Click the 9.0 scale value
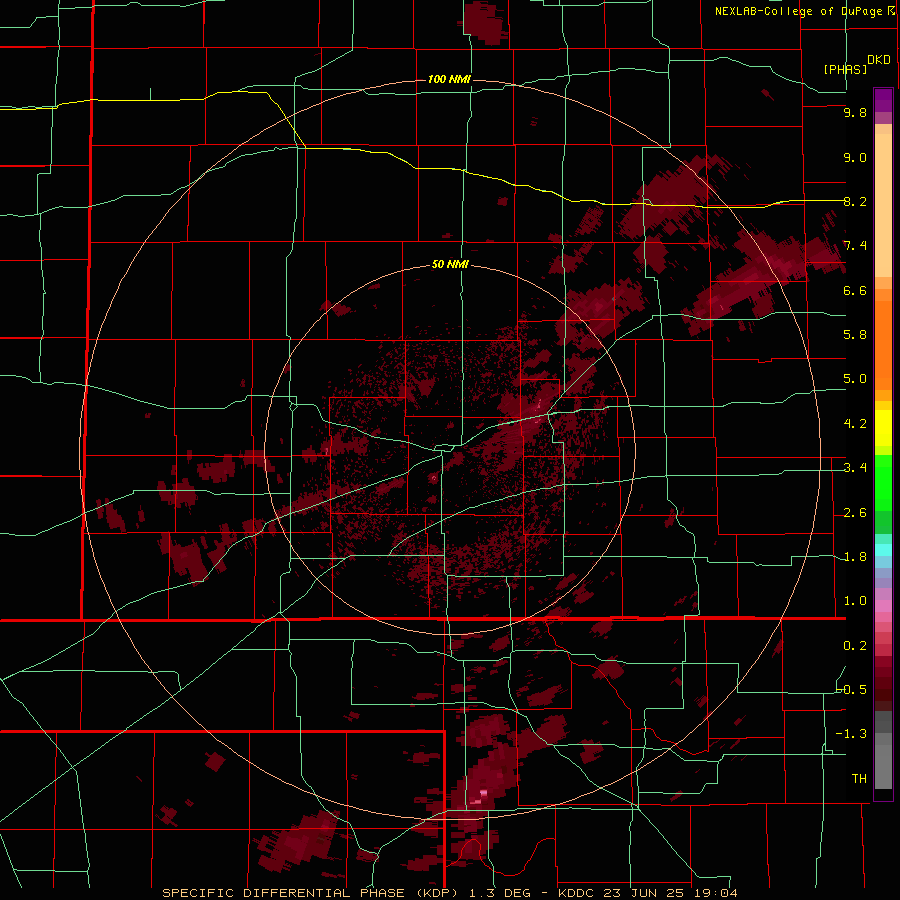The image size is (900, 900). pos(855,158)
